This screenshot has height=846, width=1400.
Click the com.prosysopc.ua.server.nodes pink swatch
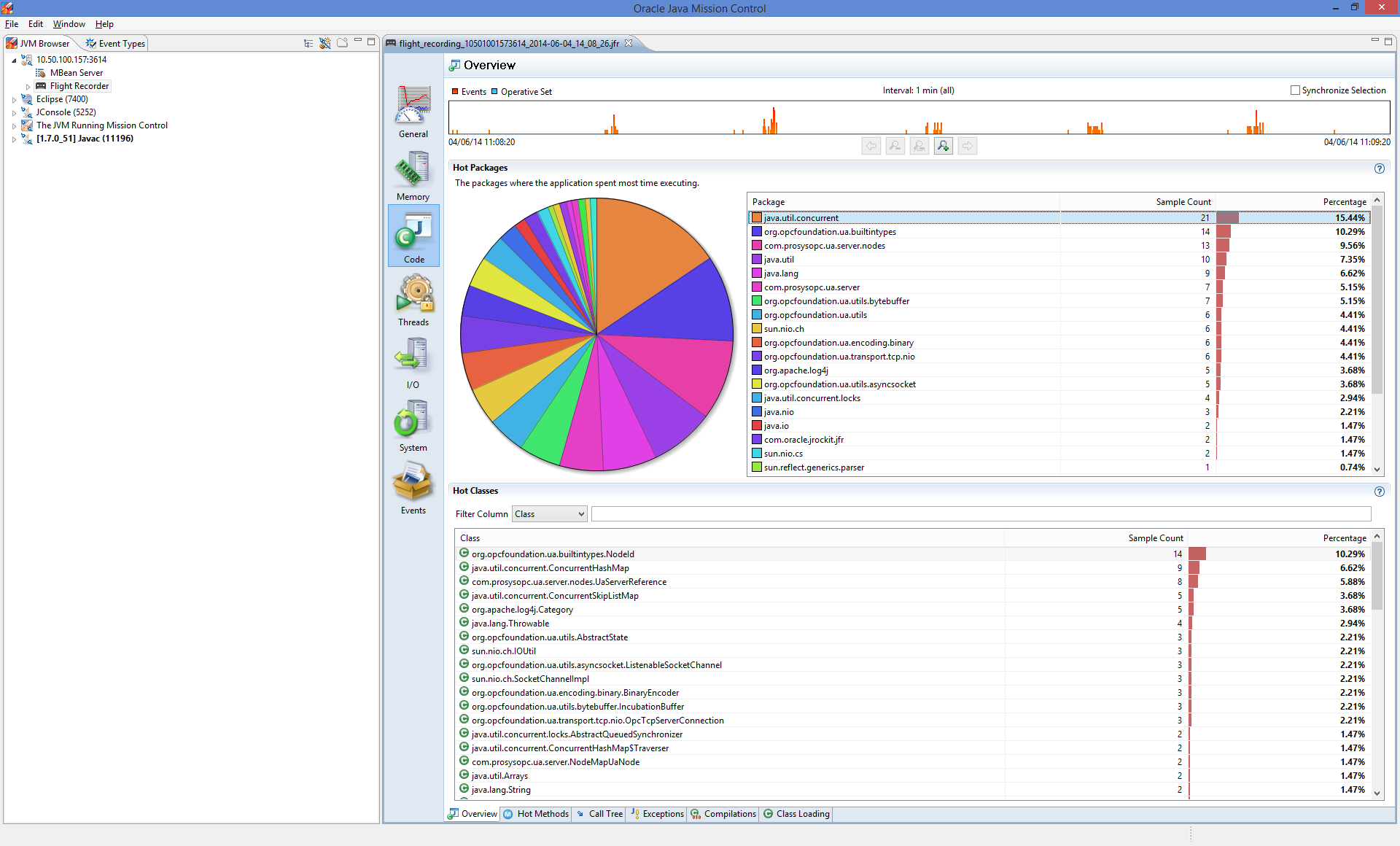757,246
